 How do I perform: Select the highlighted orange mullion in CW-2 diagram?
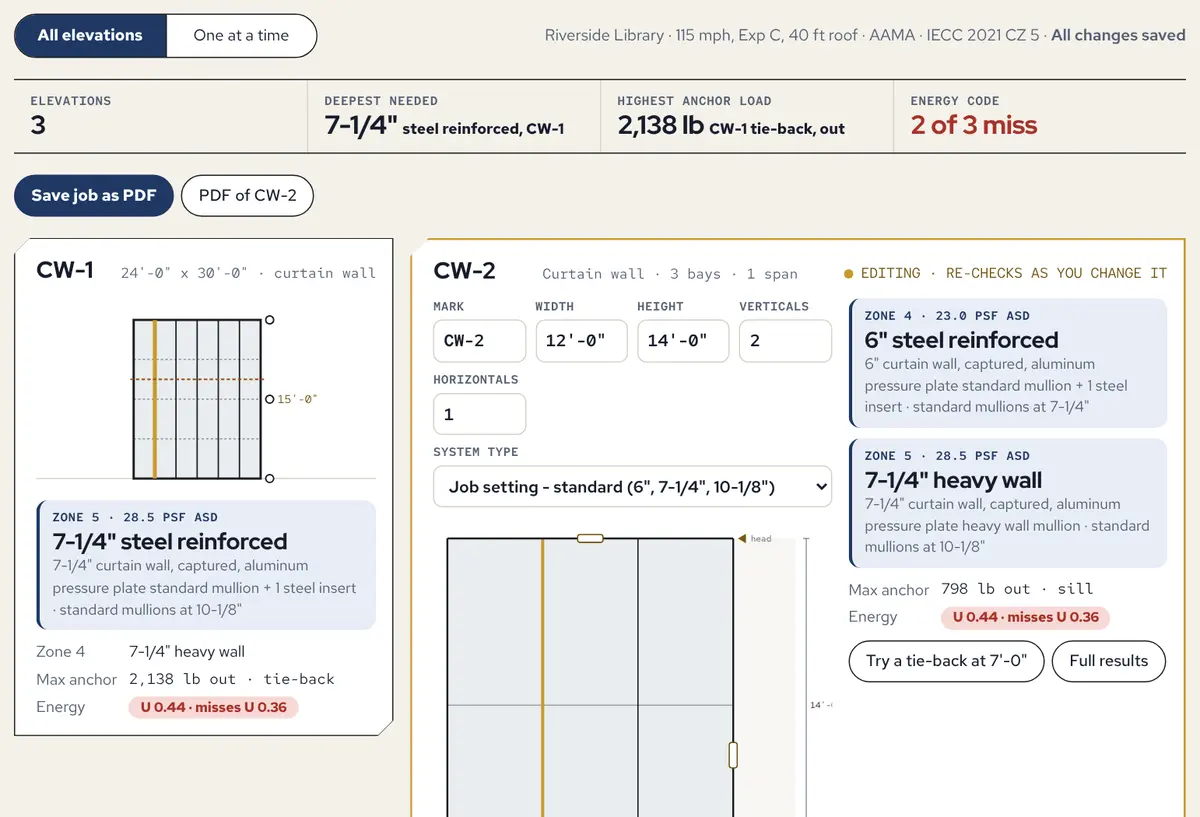pos(543,677)
